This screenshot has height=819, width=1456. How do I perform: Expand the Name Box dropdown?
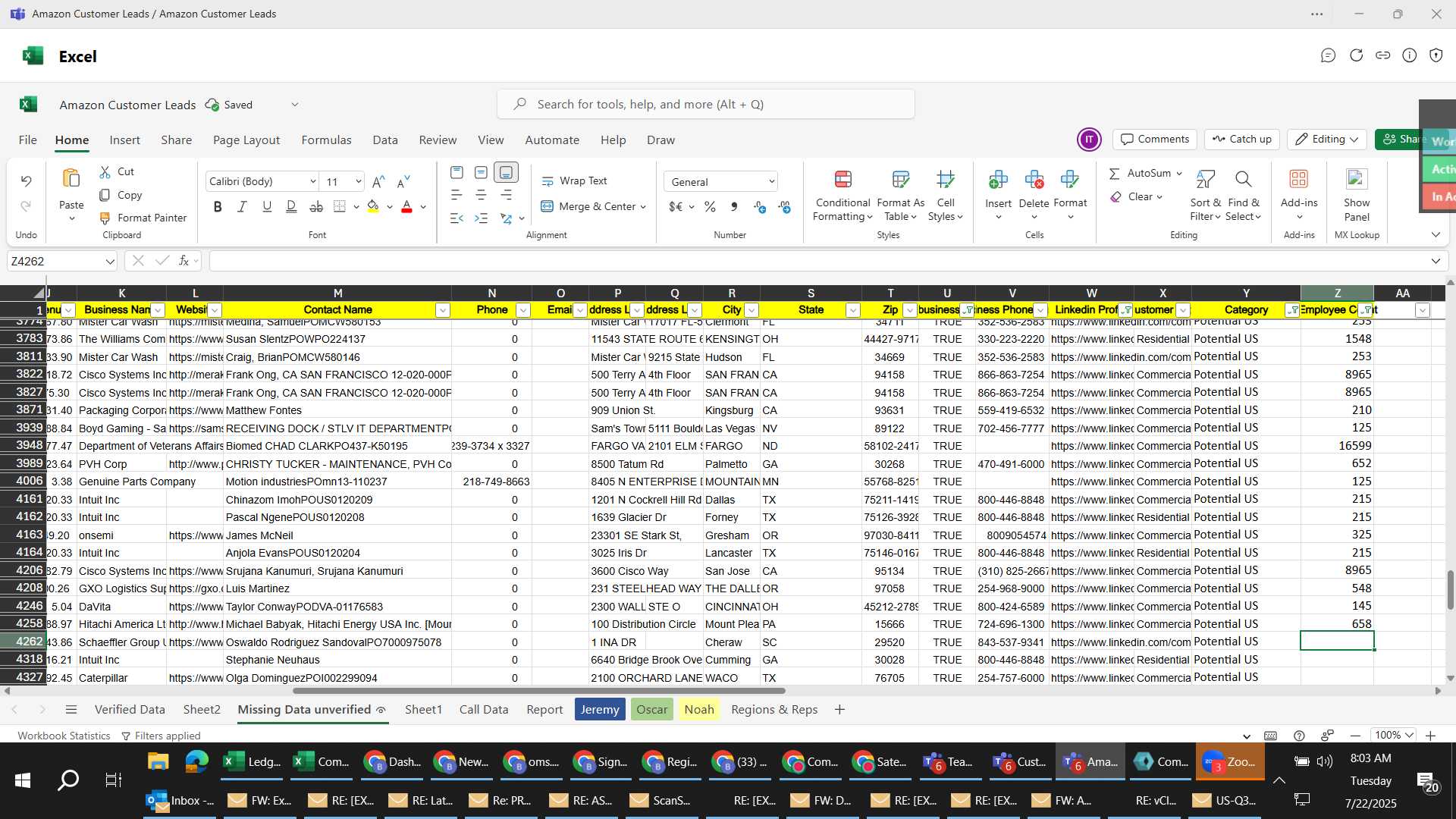click(110, 262)
